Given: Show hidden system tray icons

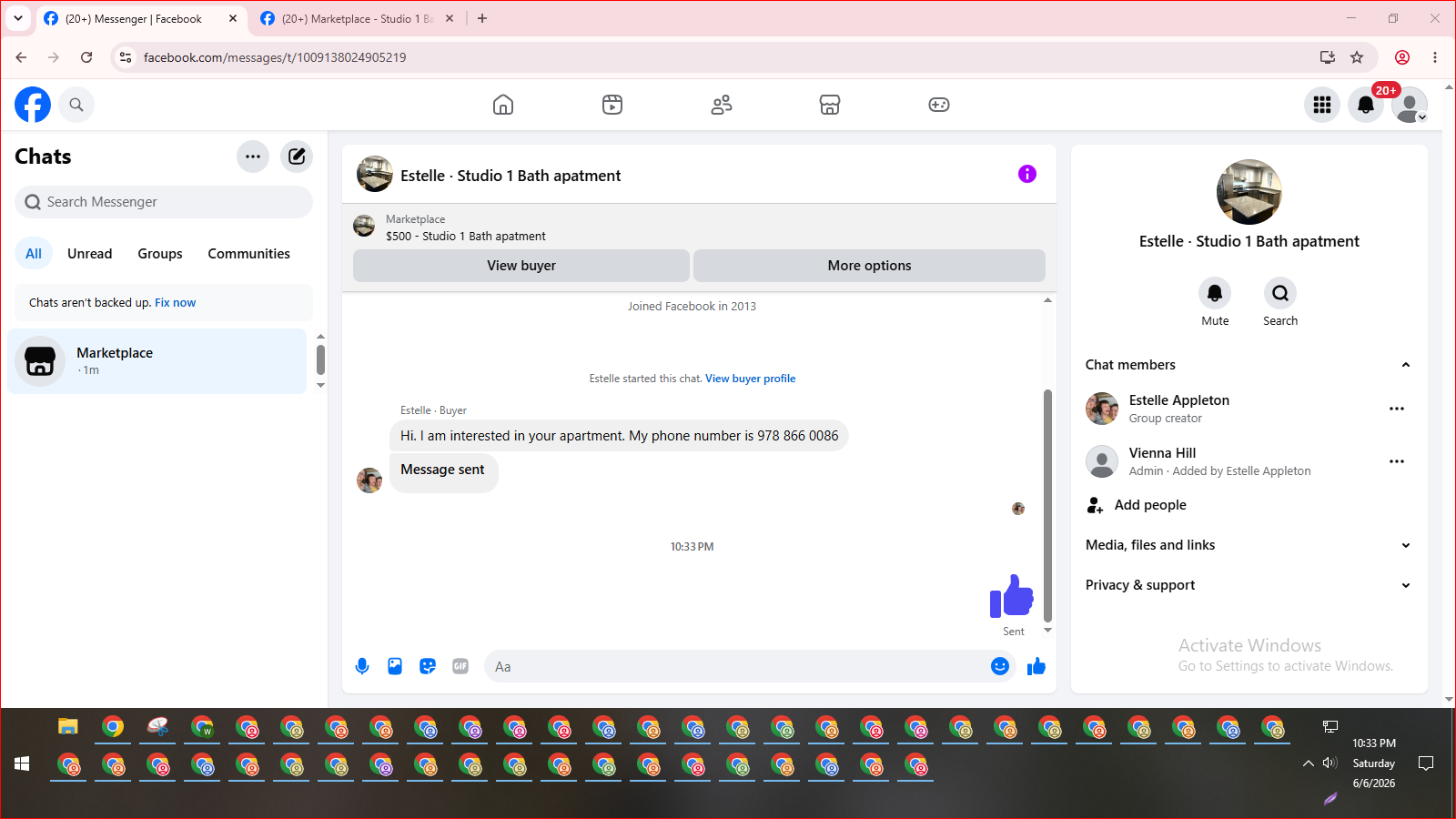Looking at the screenshot, I should point(1308,763).
